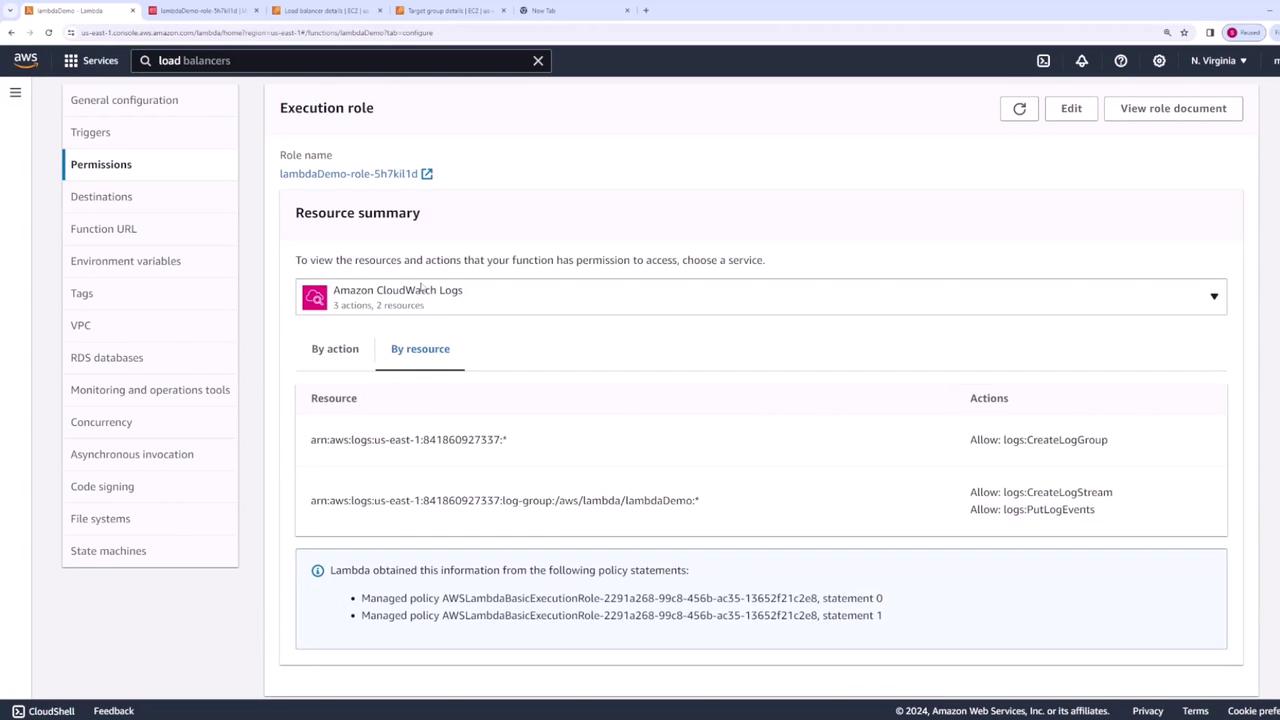The width and height of the screenshot is (1280, 720).
Task: Click View role document button
Action: click(1173, 109)
